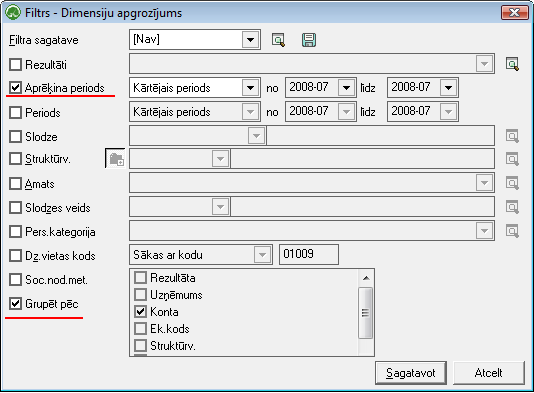The width and height of the screenshot is (534, 393).
Task: Open Aprēķina periods 'līdz' date dropdown
Action: 448,88
